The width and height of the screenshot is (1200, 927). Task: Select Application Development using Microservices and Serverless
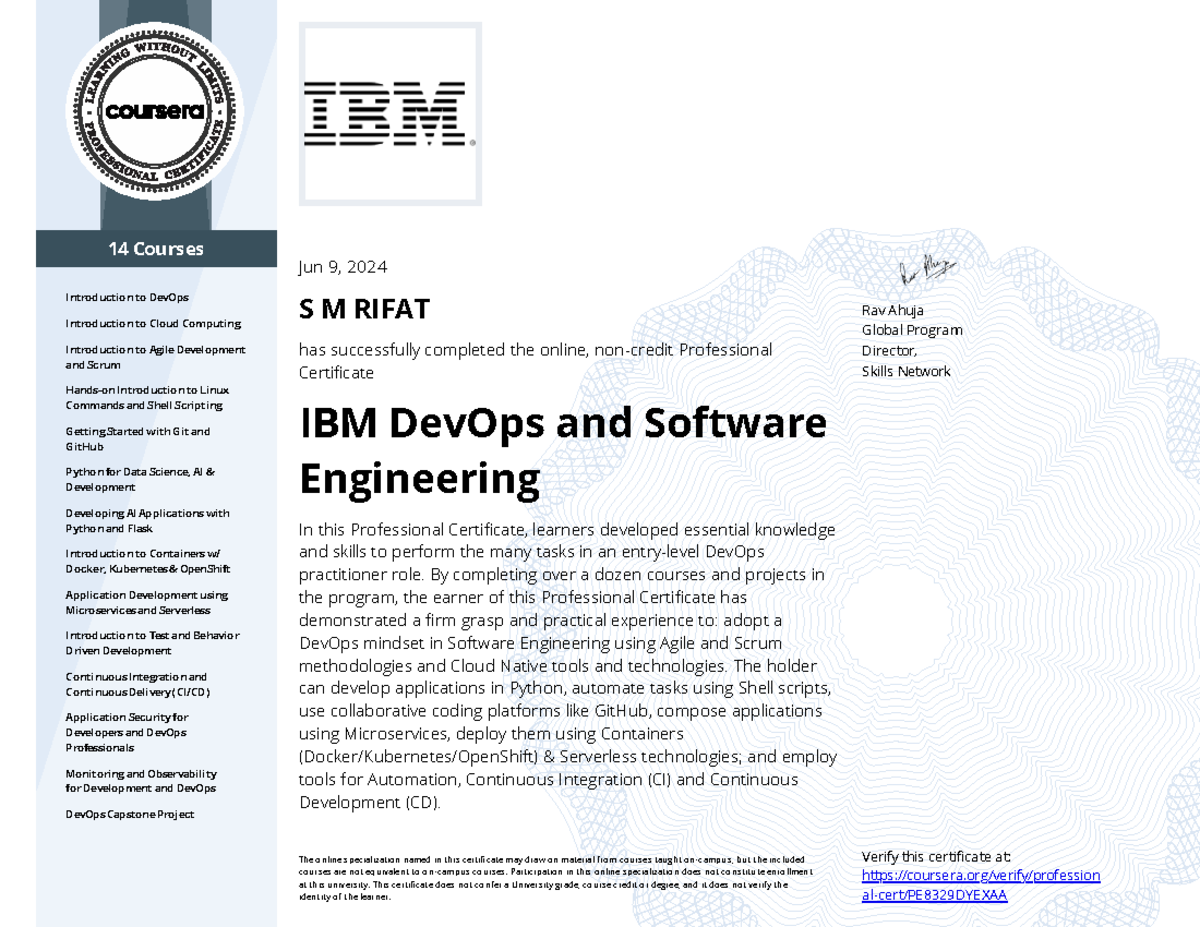coord(146,602)
